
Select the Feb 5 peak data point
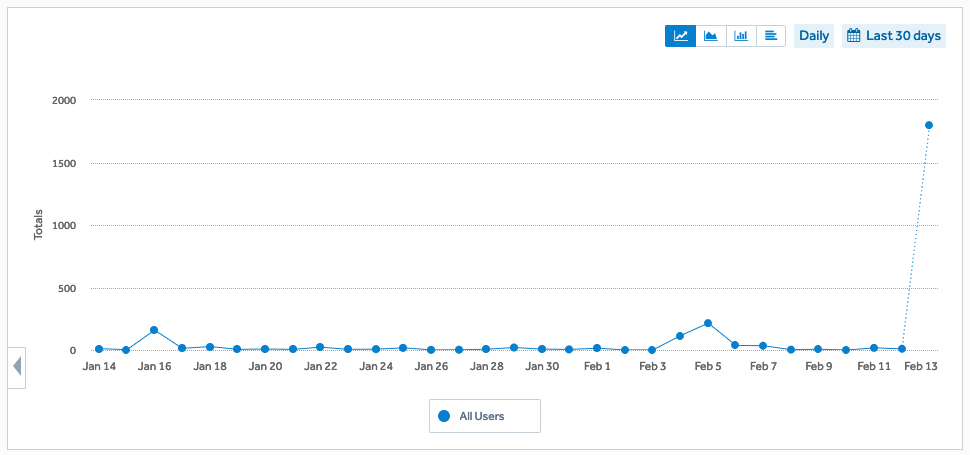(x=708, y=323)
